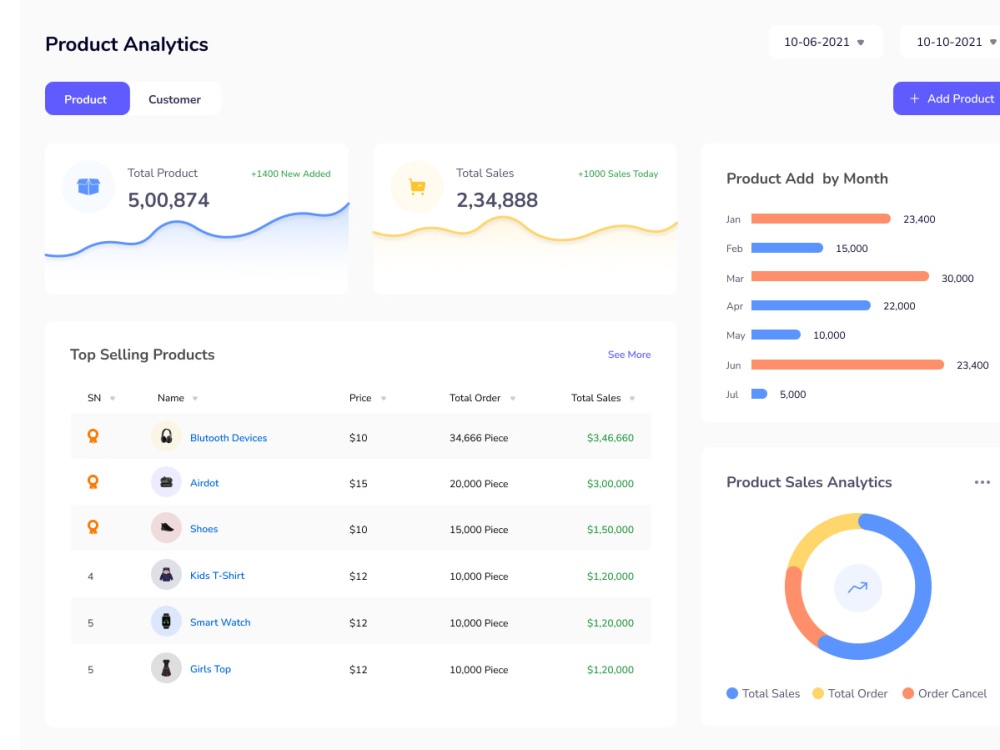Click the trend arrow icon in donut chart center

[858, 587]
